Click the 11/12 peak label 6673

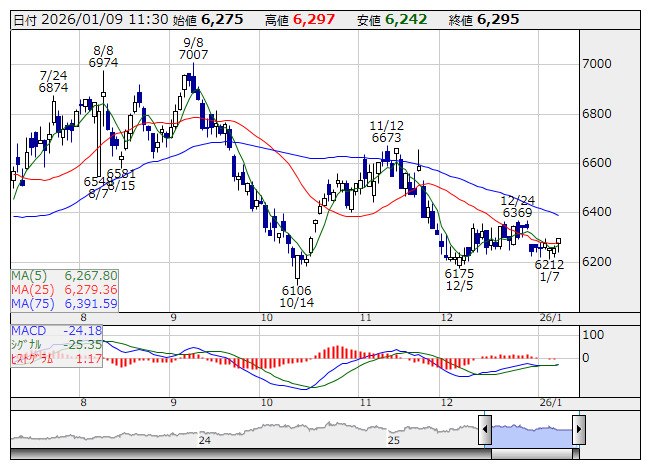coord(386,138)
